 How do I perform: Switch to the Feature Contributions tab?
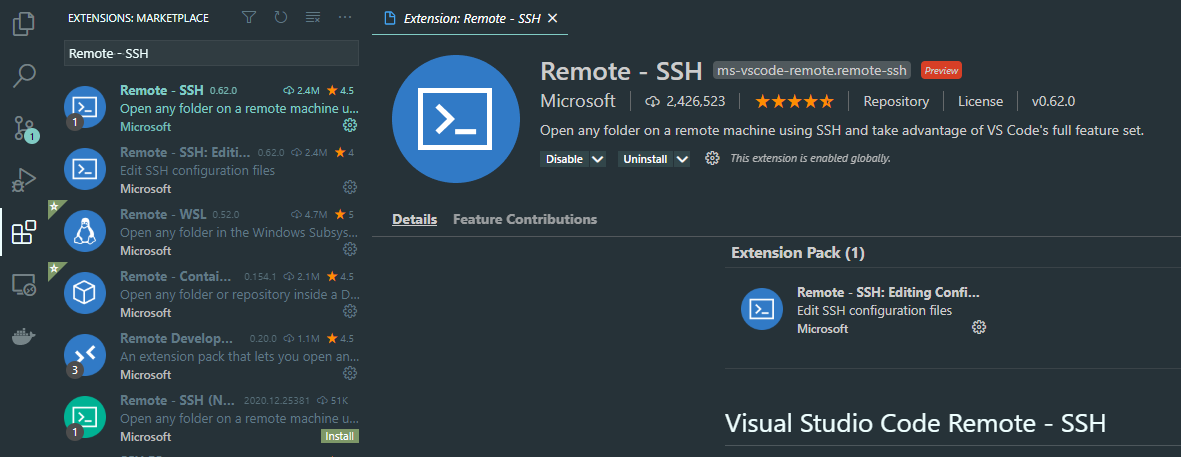point(525,219)
